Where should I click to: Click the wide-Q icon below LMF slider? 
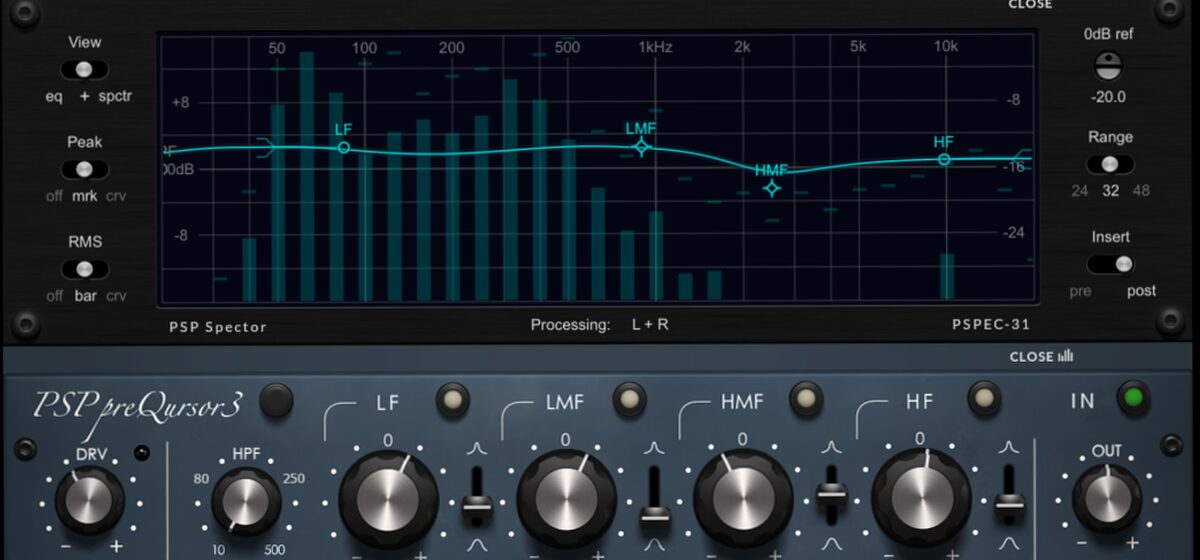pyautogui.click(x=655, y=545)
